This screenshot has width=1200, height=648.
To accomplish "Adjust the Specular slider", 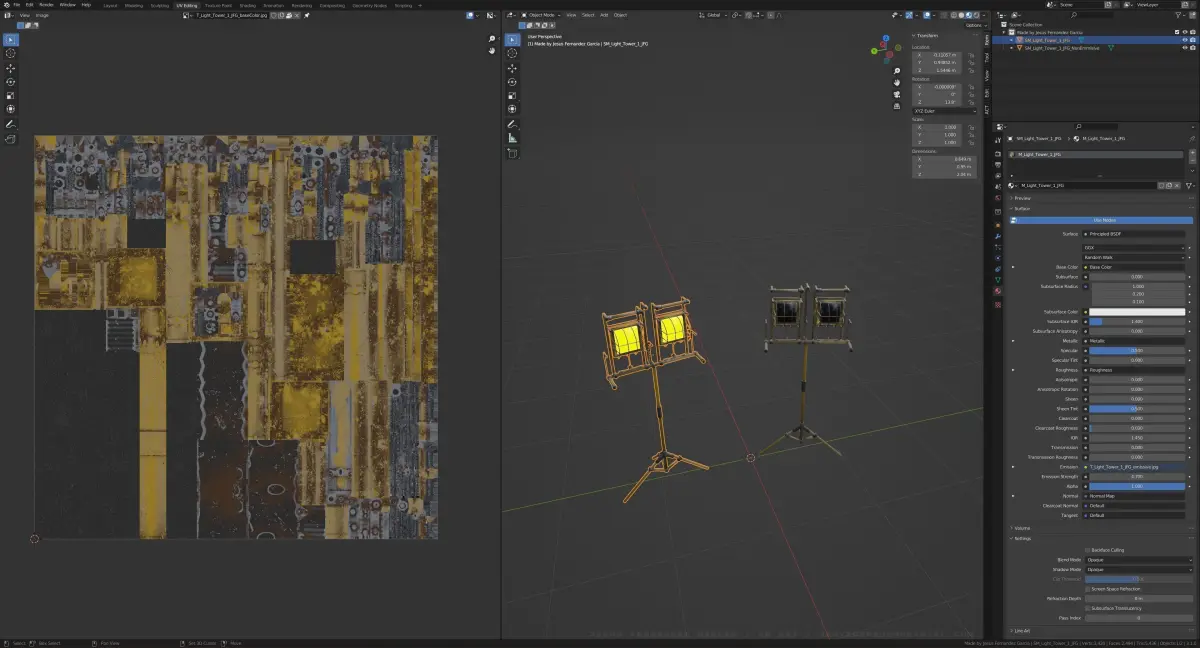I will click(1138, 351).
